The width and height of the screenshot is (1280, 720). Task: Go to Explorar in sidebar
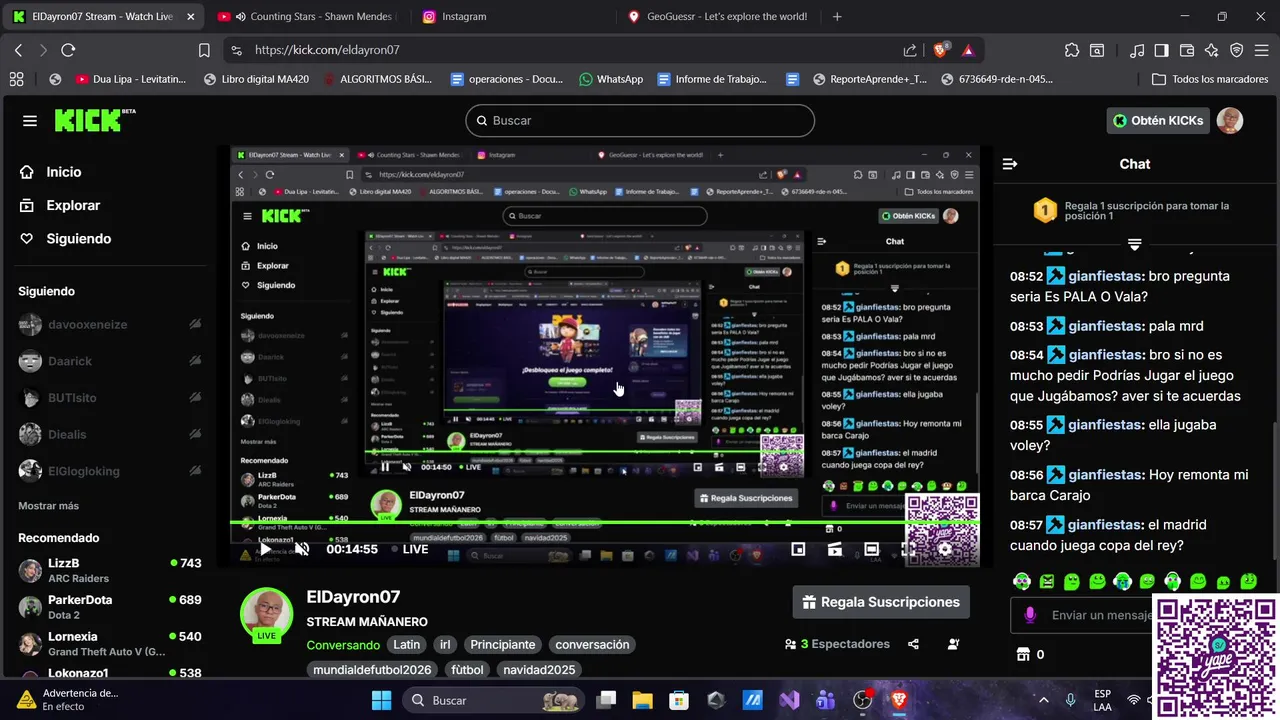[60, 205]
